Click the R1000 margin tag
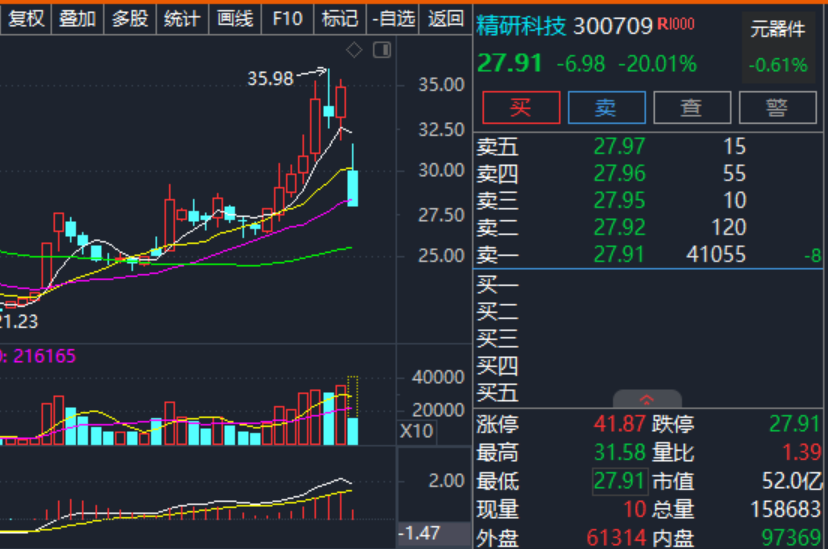 (x=676, y=24)
